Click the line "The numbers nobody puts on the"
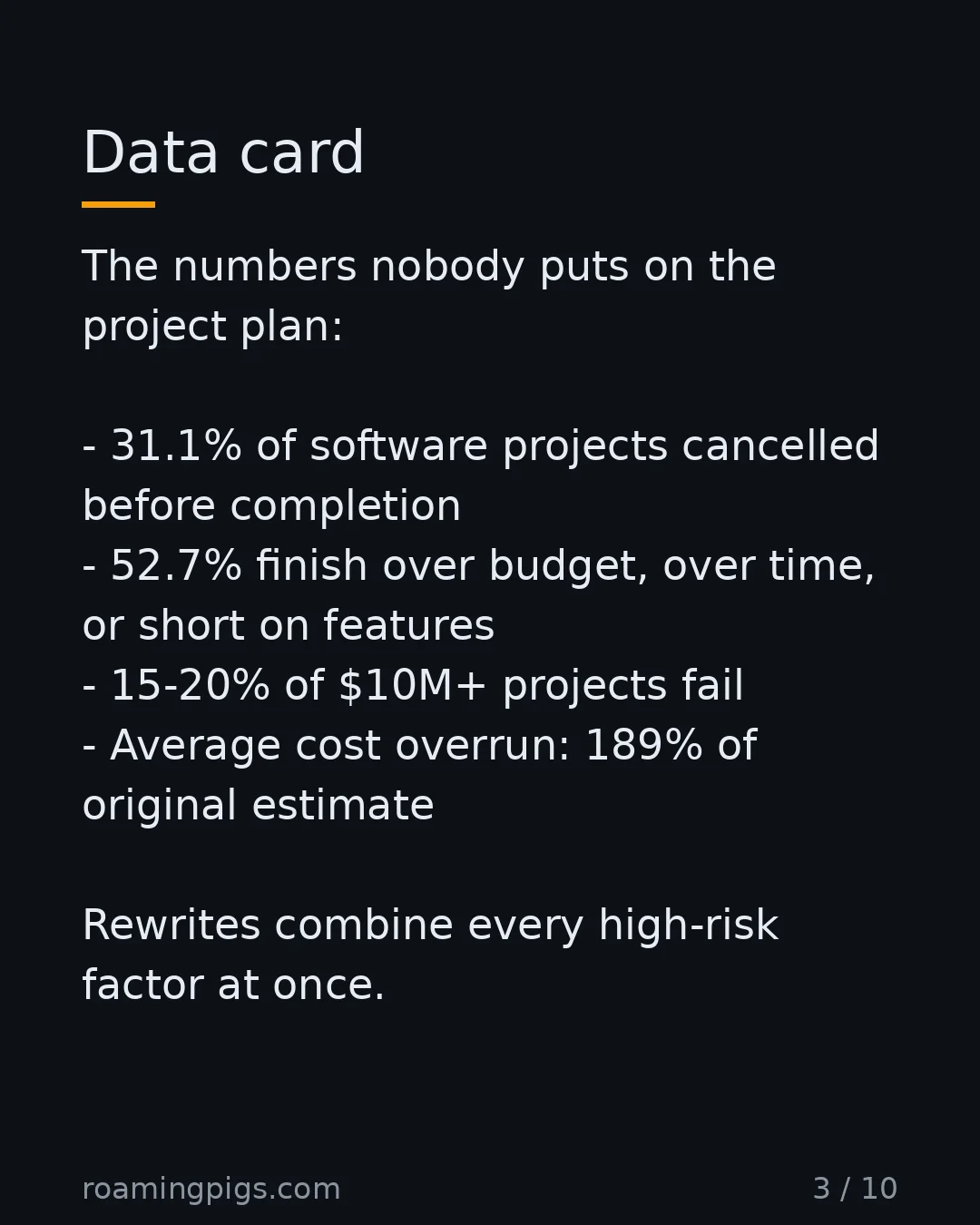Viewport: 980px width, 1225px height. (429, 266)
